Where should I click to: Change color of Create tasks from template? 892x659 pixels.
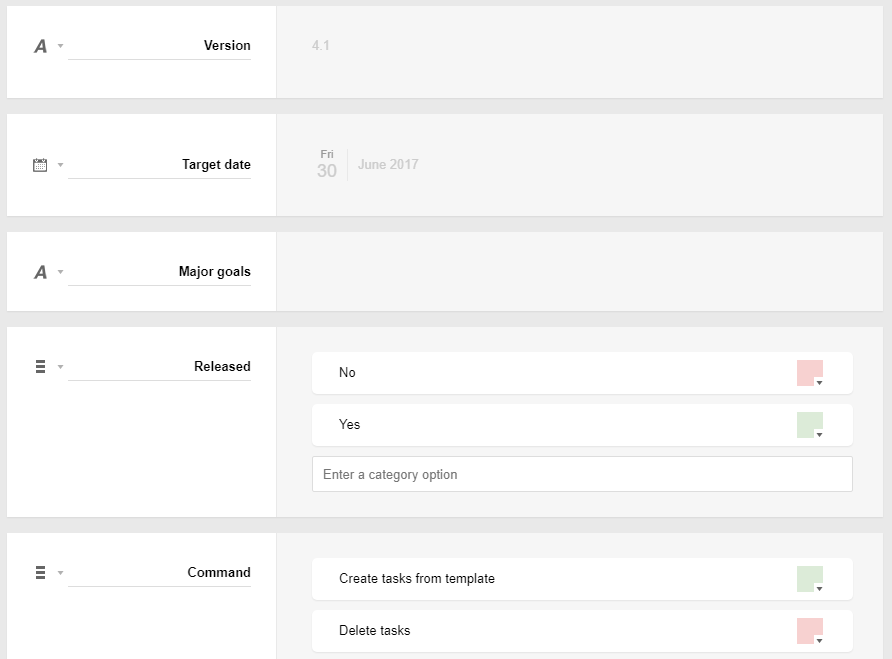(x=810, y=579)
